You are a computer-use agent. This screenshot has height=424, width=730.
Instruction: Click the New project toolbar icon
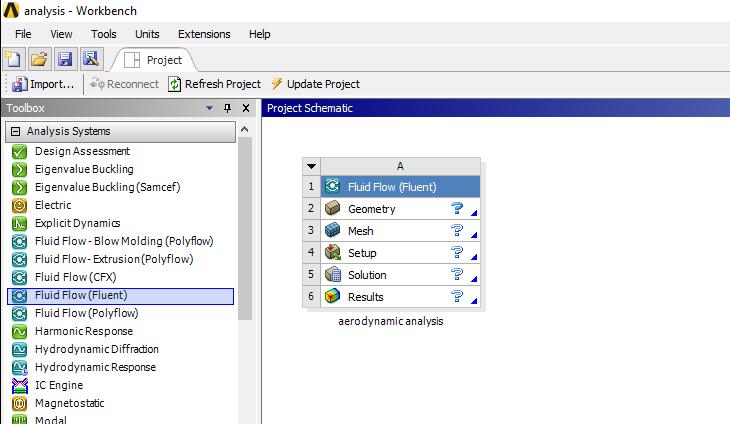(x=14, y=59)
